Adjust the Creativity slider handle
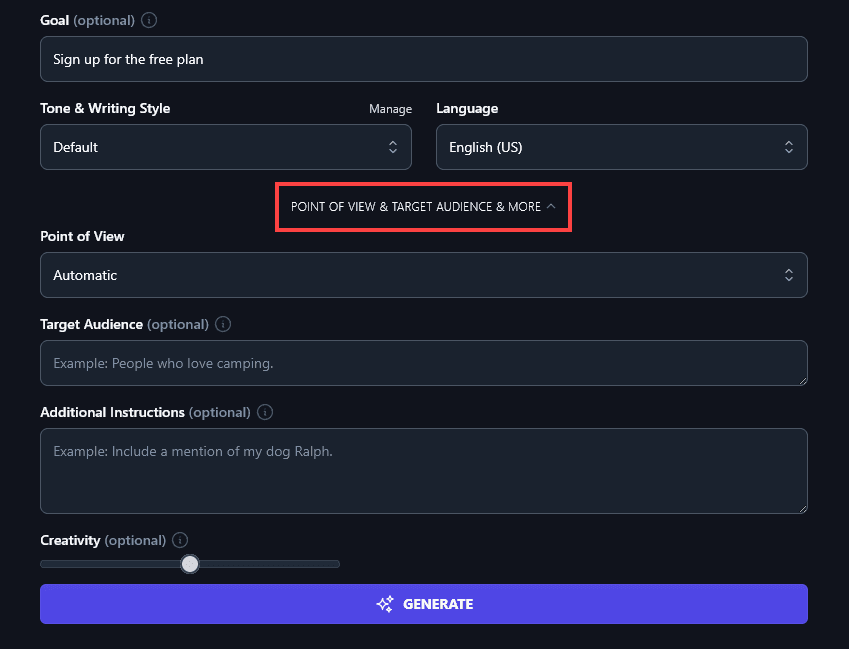The image size is (849, 649). tap(190, 563)
